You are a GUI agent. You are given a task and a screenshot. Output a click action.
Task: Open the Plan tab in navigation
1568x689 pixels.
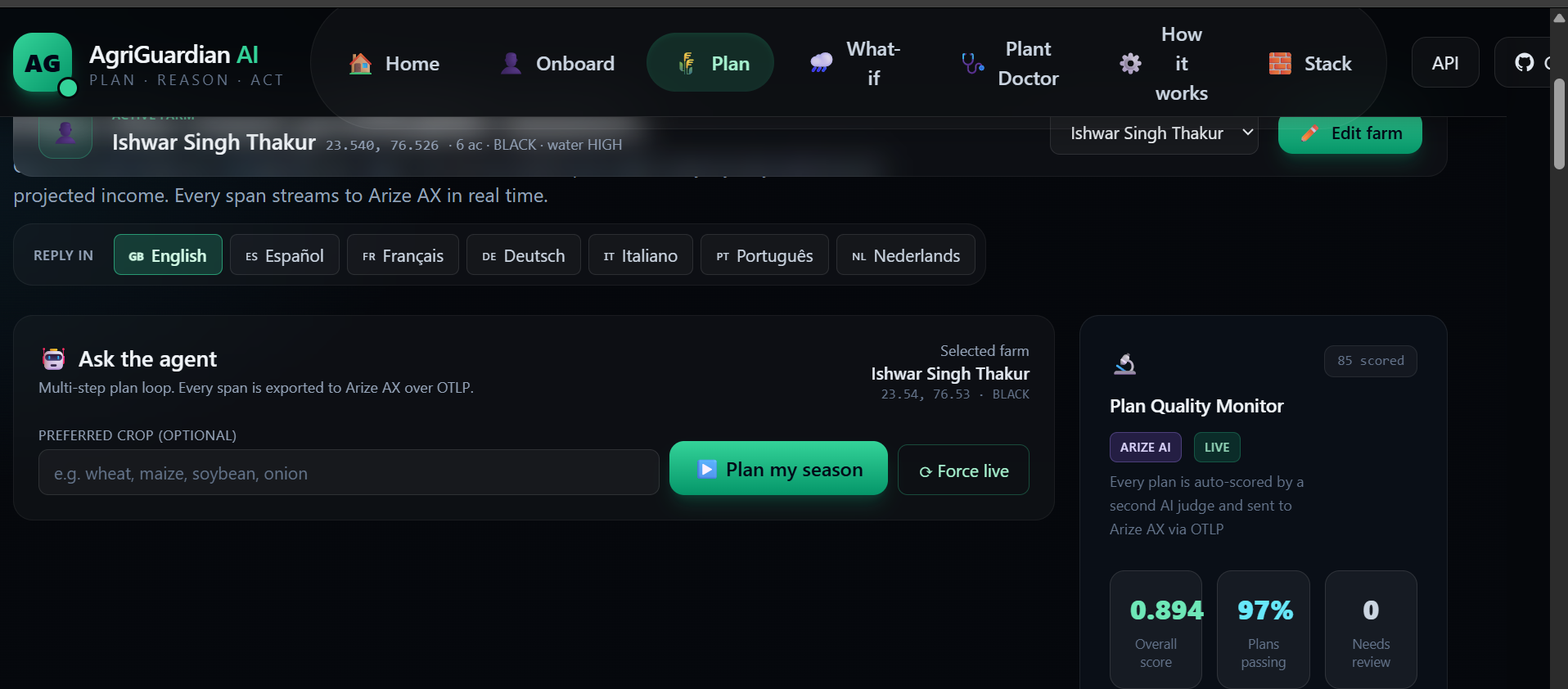[710, 63]
